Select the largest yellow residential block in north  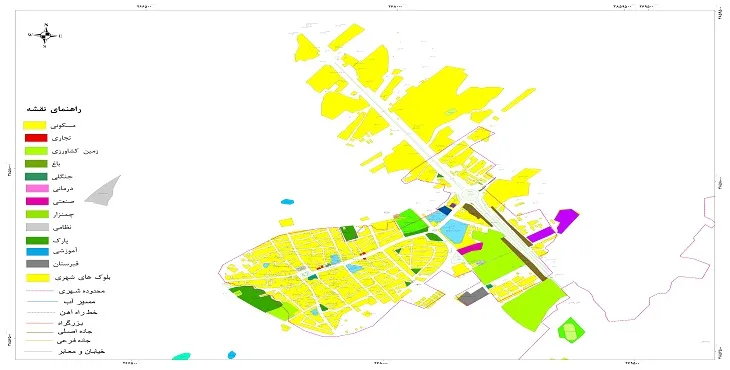tap(439, 106)
